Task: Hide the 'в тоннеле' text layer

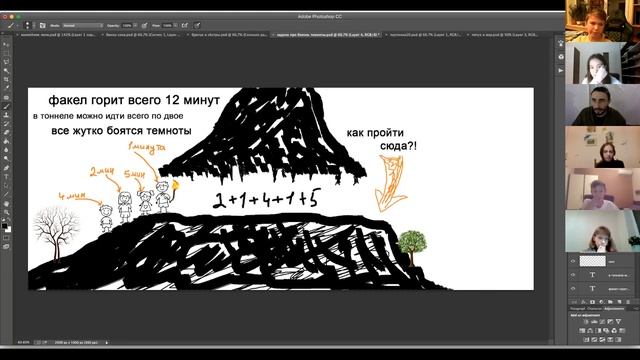Action: click(x=573, y=275)
